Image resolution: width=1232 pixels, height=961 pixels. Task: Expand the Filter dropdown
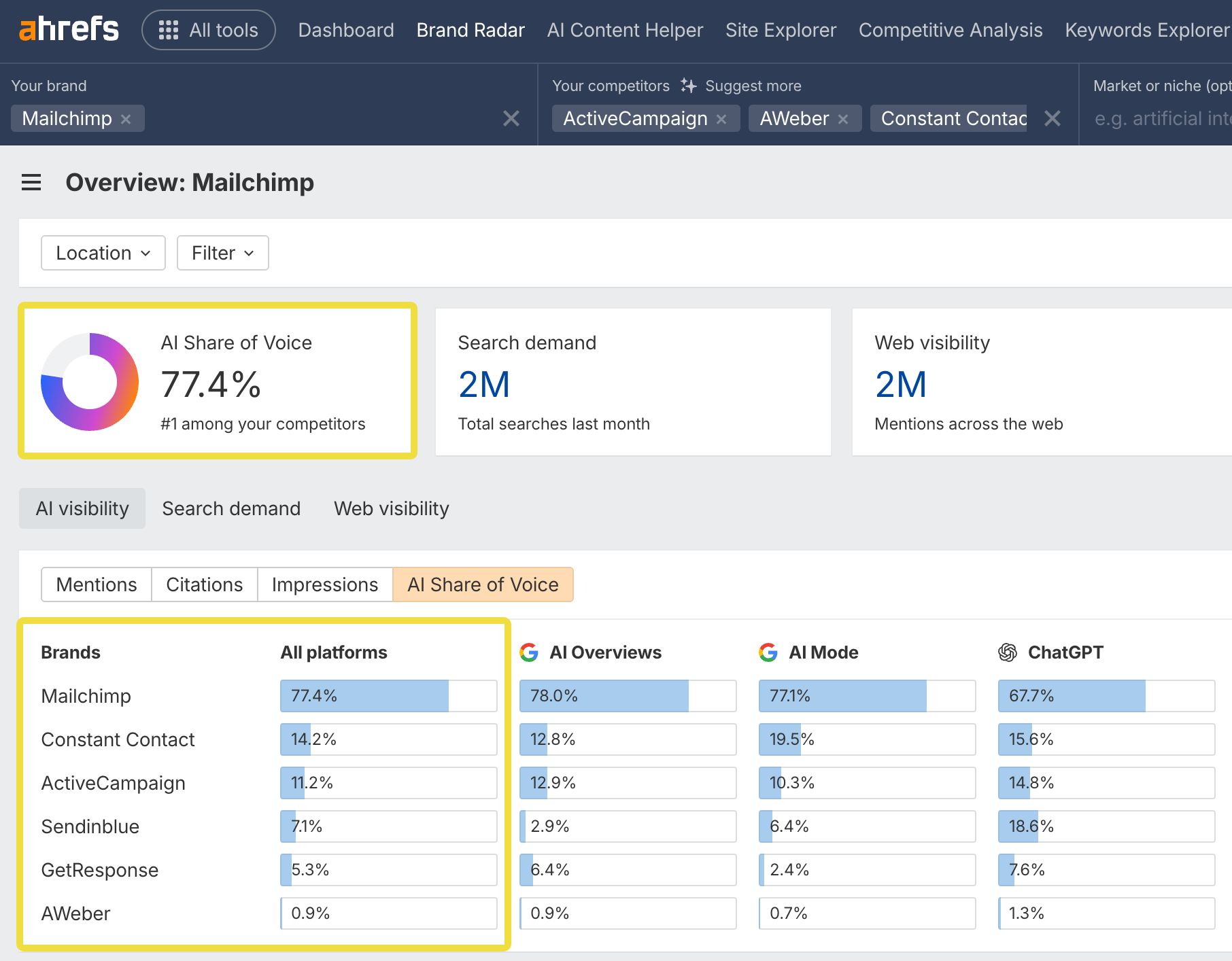pyautogui.click(x=222, y=253)
